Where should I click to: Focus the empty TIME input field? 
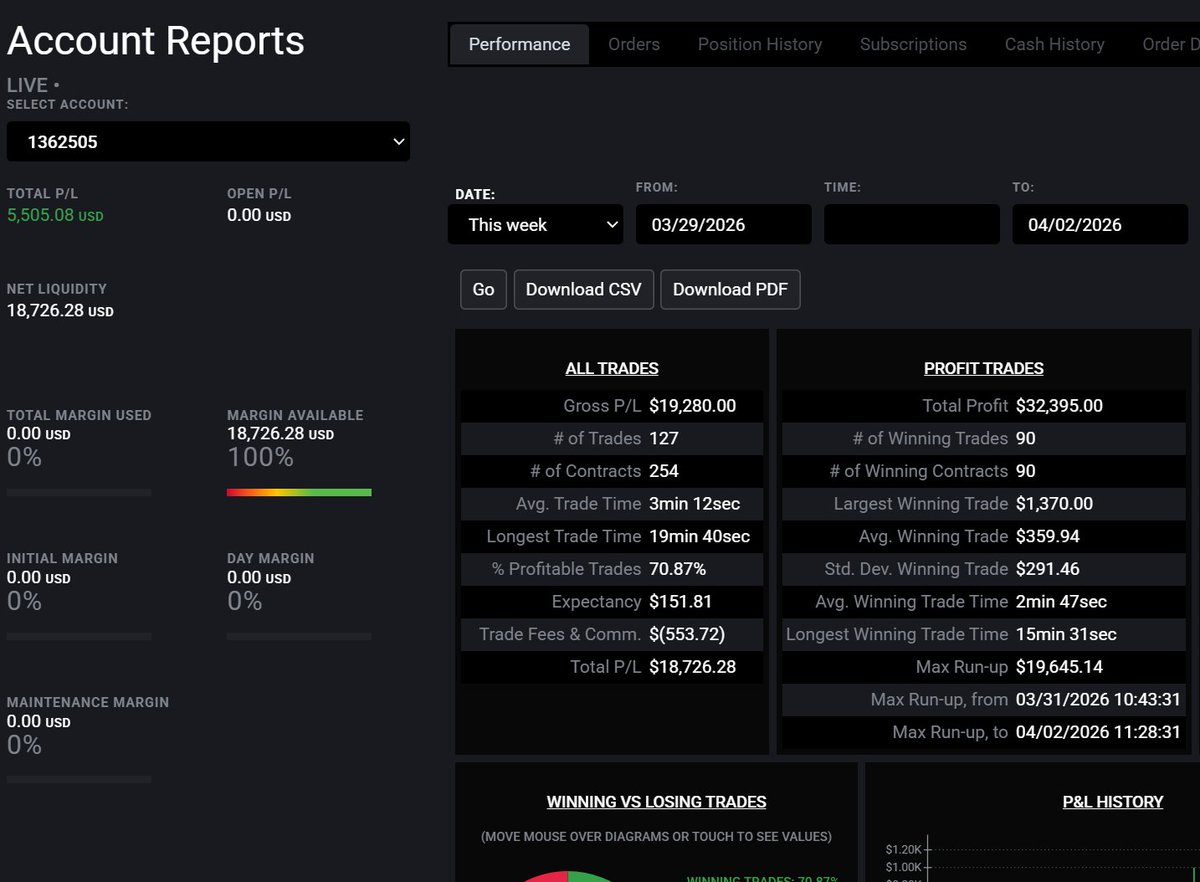pos(911,225)
